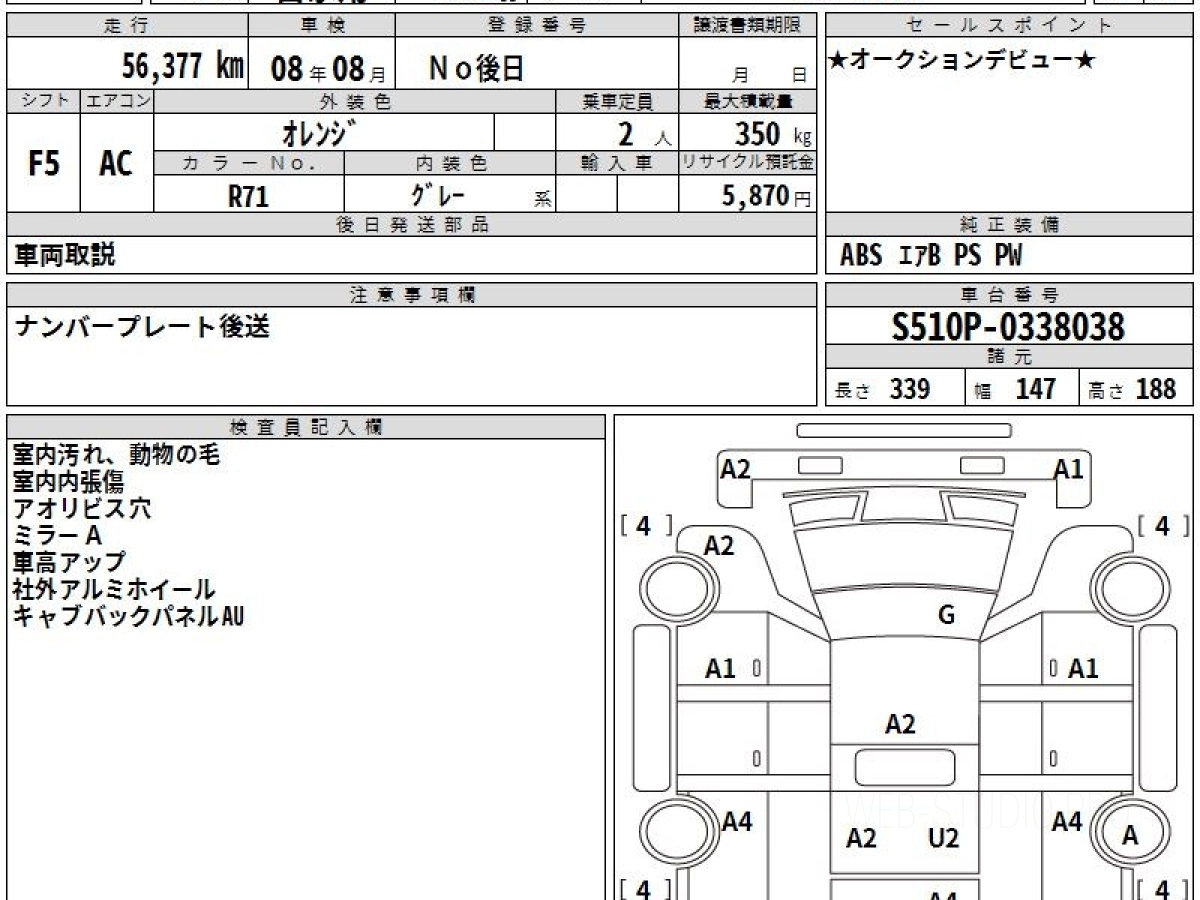Viewport: 1200px width, 900px height.
Task: Click the width value 幅 147
Action: point(1015,389)
